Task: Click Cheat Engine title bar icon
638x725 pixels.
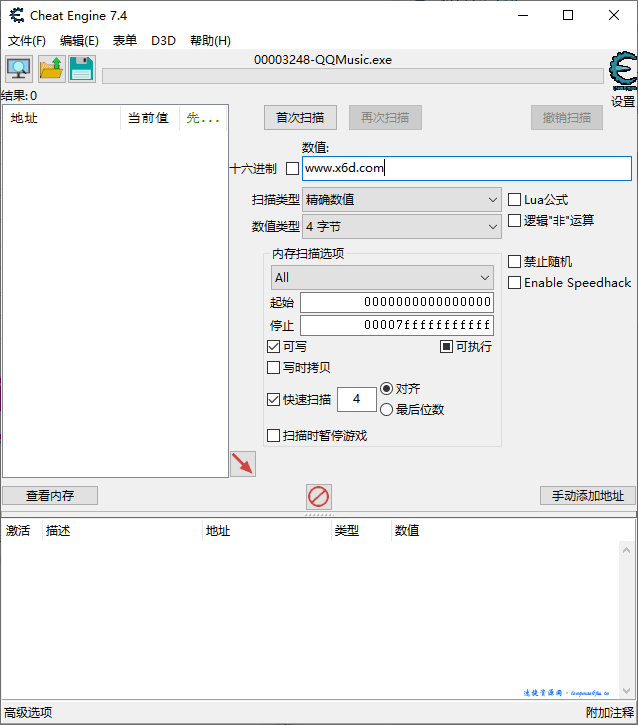Action: [x=17, y=16]
